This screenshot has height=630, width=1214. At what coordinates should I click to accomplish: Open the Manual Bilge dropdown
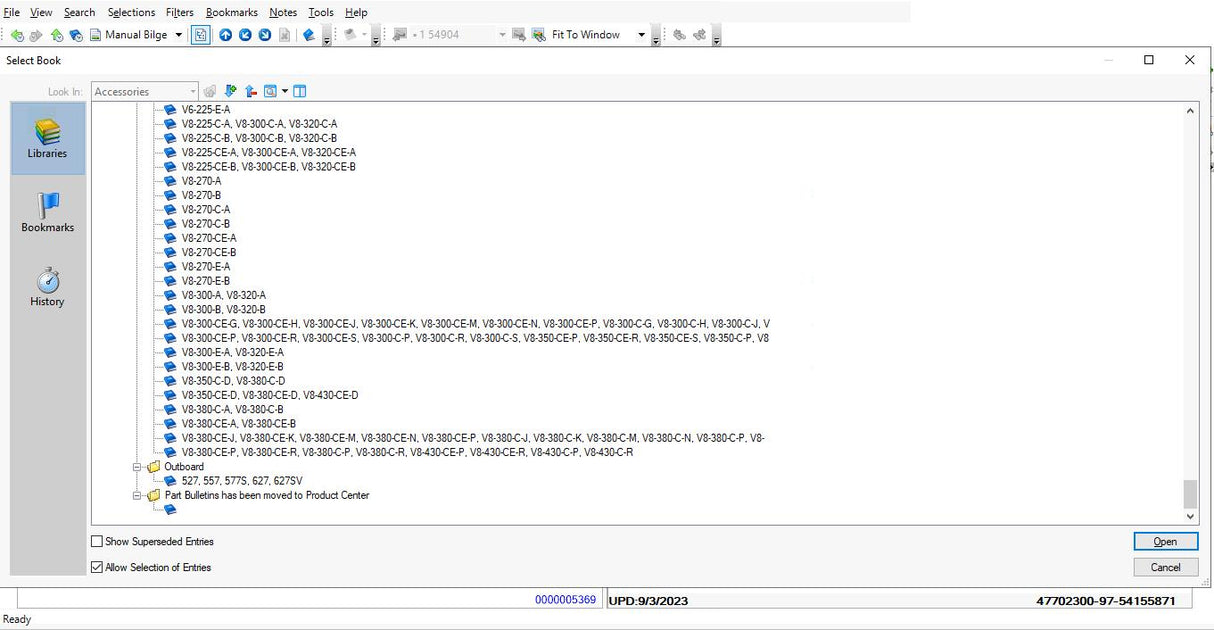179,35
